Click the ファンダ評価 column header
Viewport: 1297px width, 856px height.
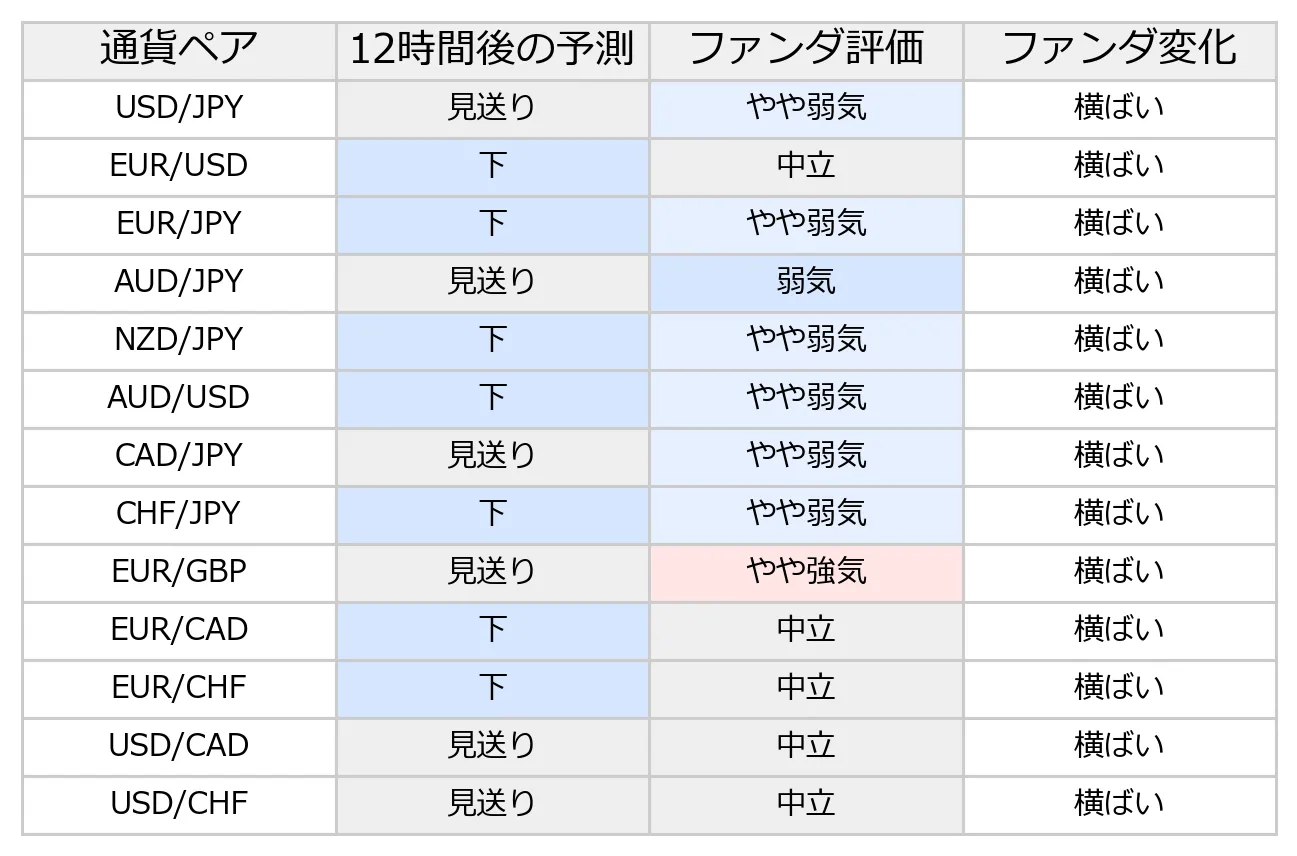(806, 50)
